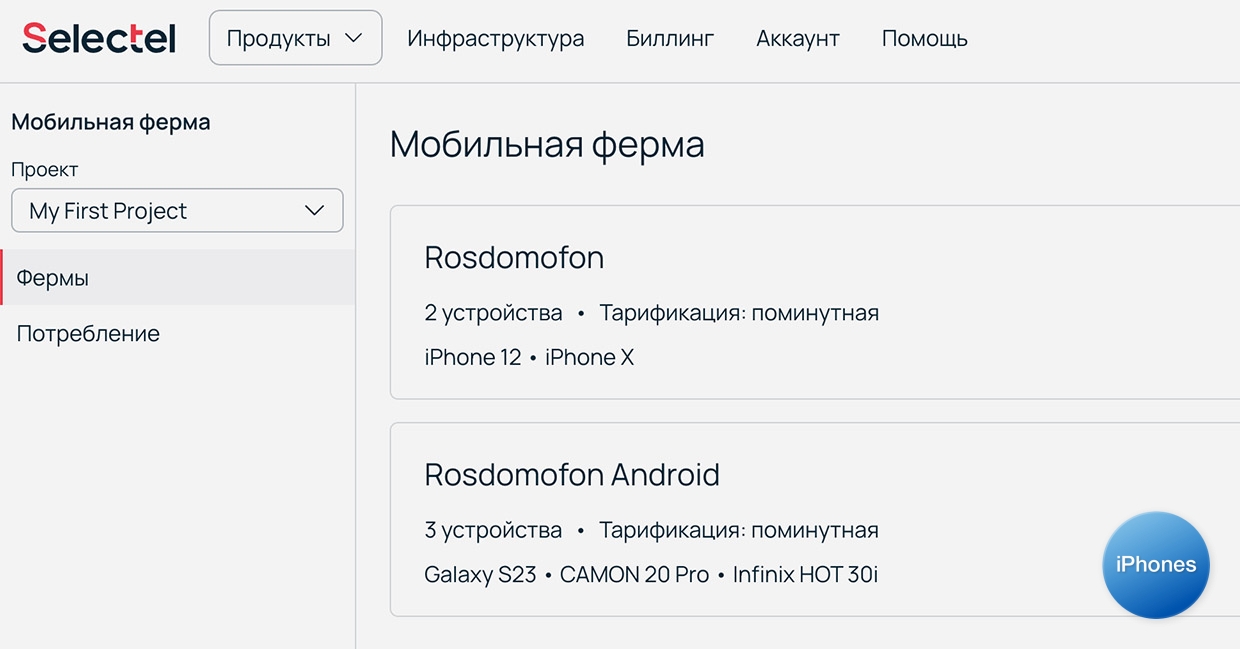
Task: Click iPhone X device label
Action: point(589,358)
